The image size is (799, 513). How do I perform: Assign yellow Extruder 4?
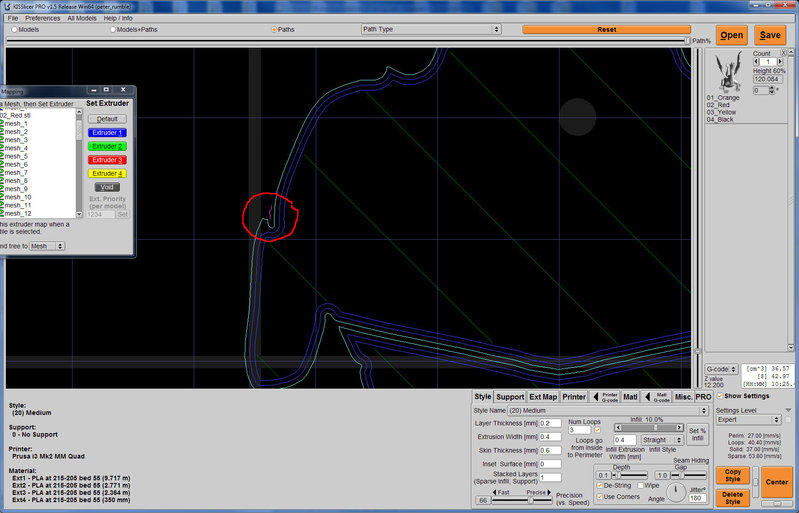tap(107, 174)
